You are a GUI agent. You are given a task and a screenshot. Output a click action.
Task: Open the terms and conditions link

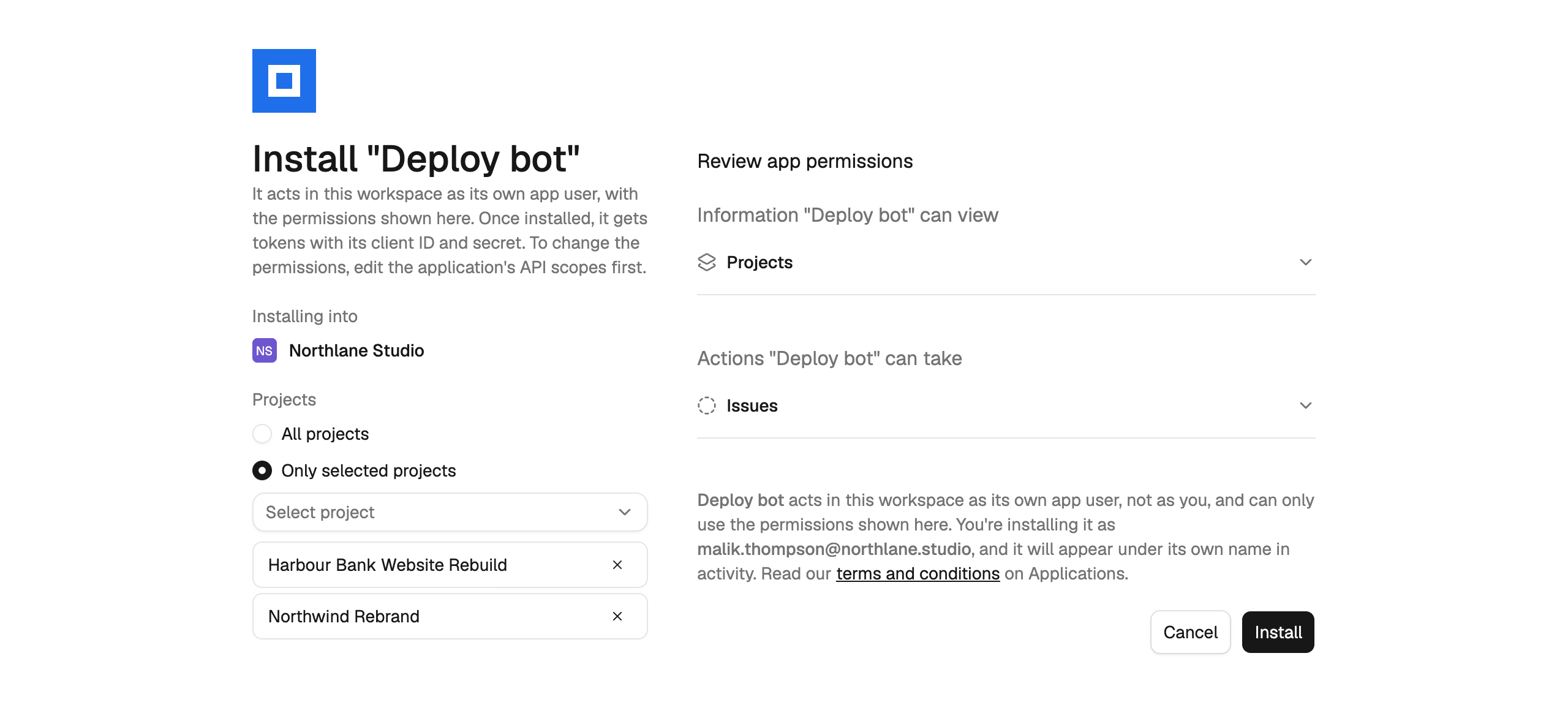point(918,573)
